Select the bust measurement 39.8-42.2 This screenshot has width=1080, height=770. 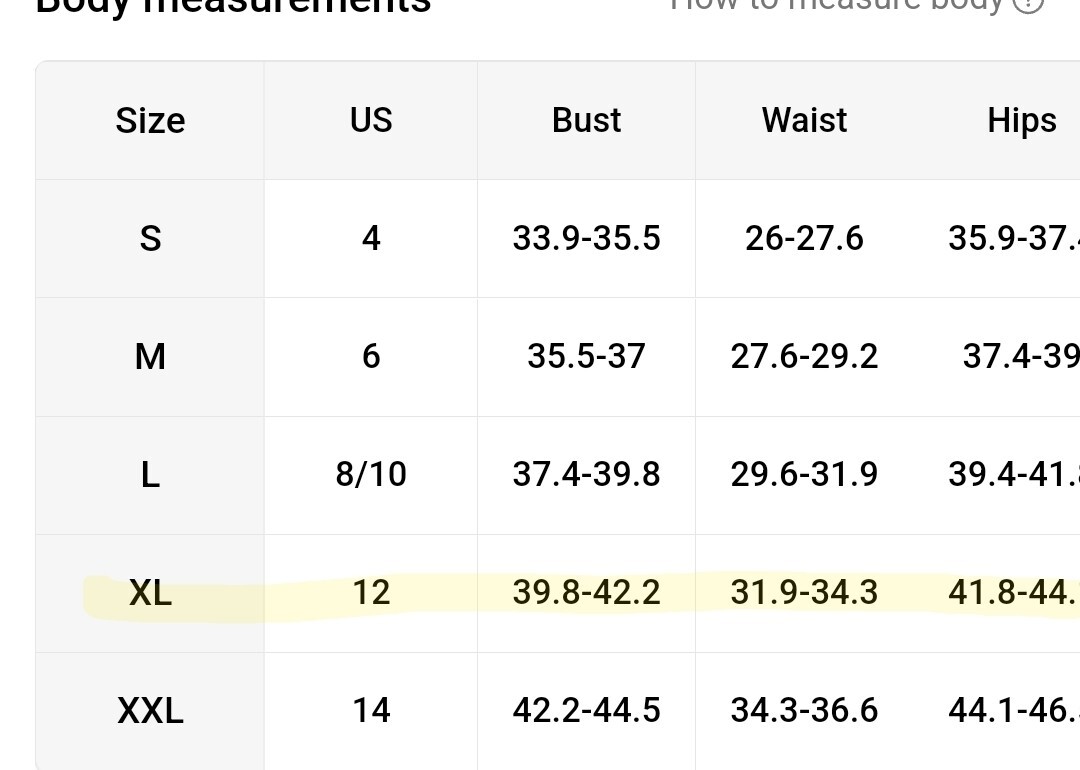coord(586,592)
